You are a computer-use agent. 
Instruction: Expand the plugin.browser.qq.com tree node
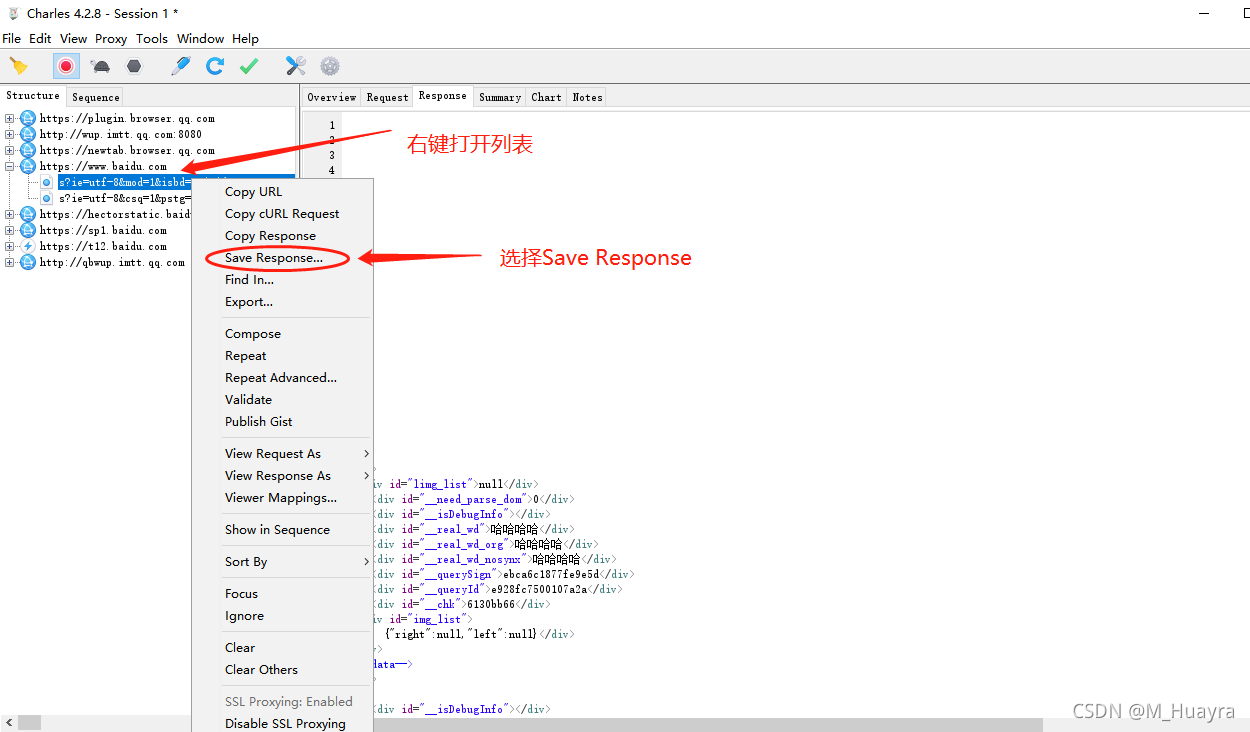[x=10, y=118]
